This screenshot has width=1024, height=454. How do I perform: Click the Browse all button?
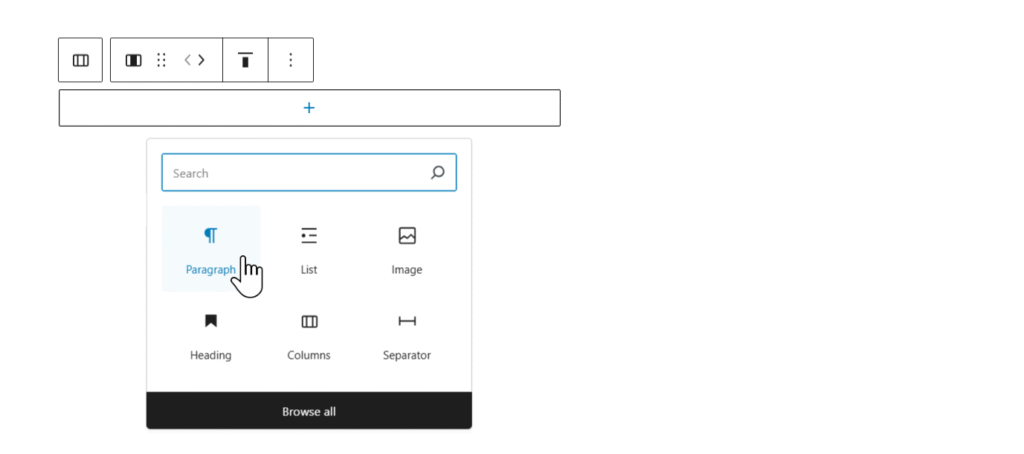(309, 411)
